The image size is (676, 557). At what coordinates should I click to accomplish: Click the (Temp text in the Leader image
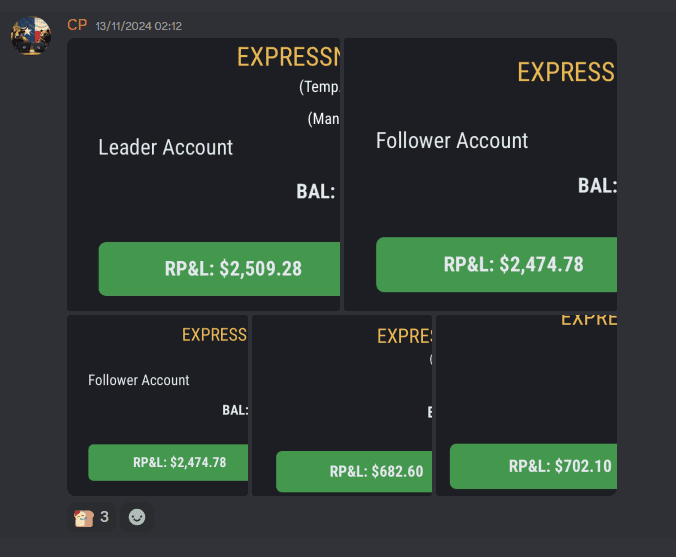pos(319,87)
